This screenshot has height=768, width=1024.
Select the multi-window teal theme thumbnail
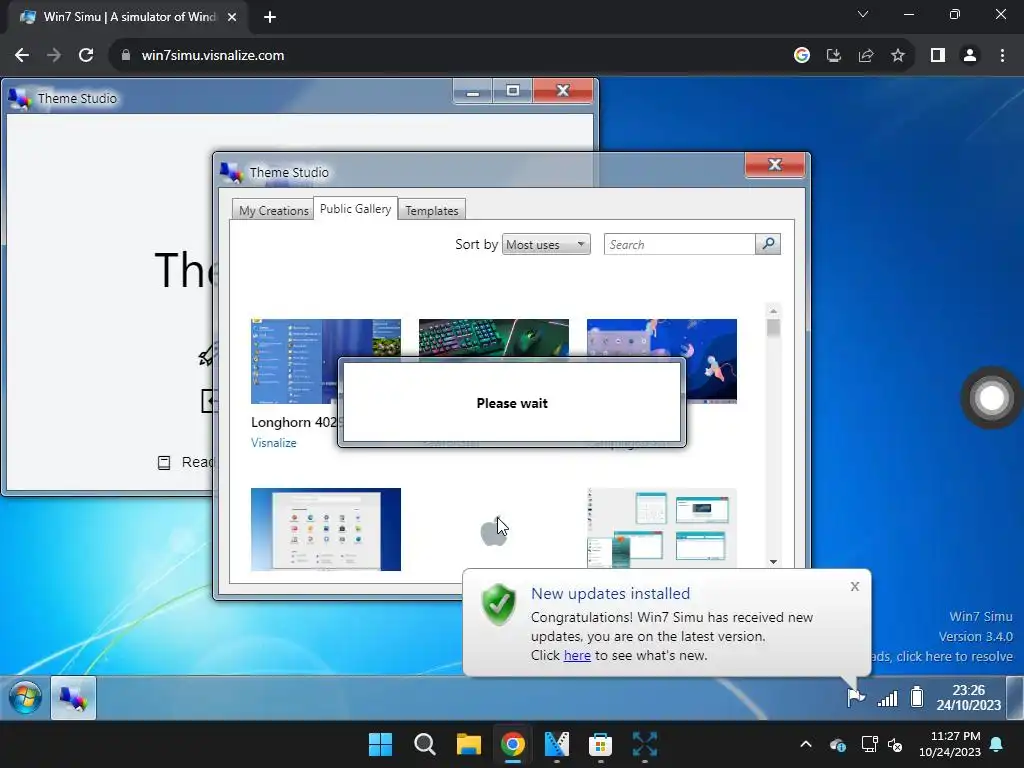point(662,528)
